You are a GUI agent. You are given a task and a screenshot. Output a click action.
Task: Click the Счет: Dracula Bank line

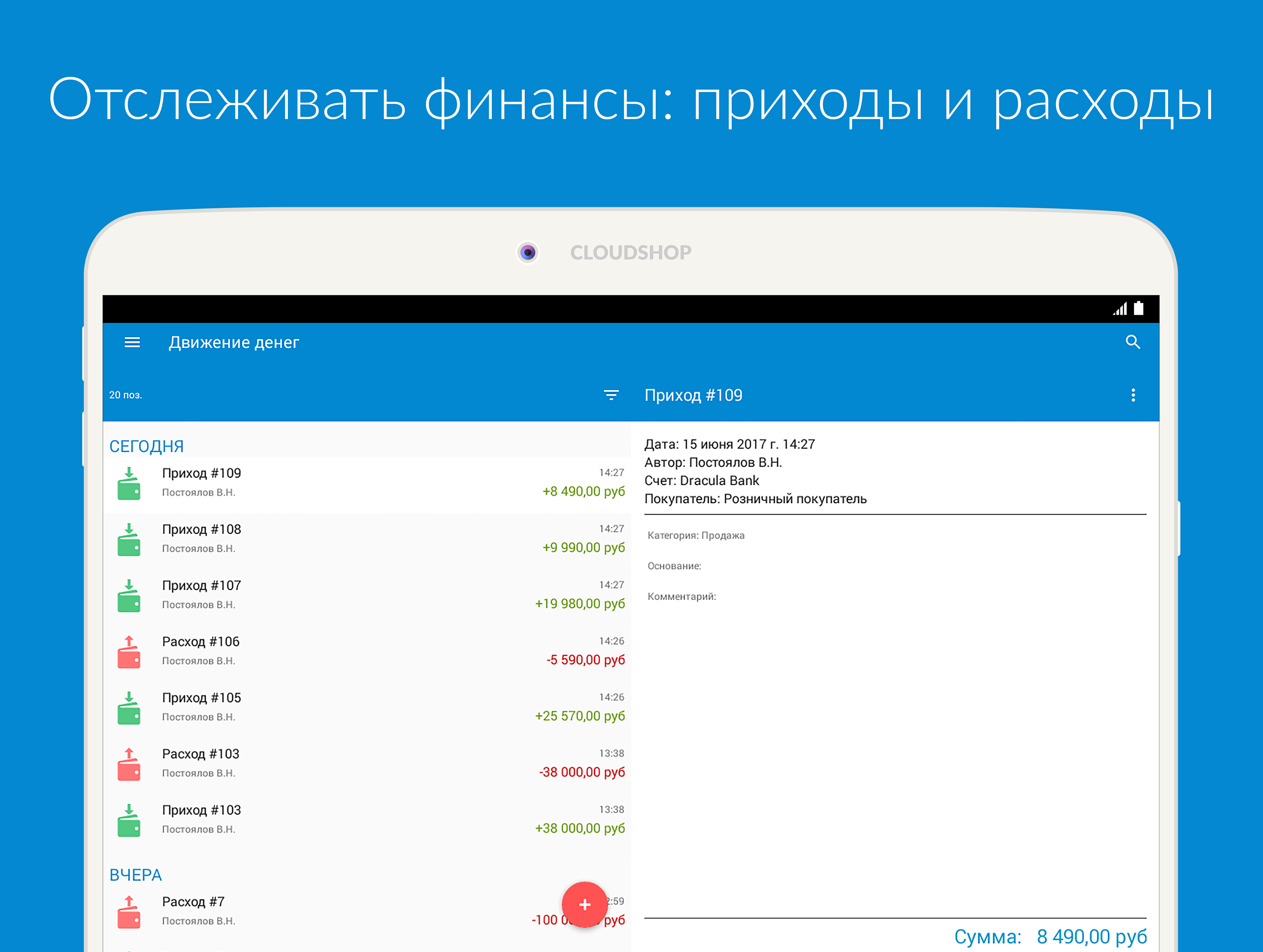click(701, 480)
